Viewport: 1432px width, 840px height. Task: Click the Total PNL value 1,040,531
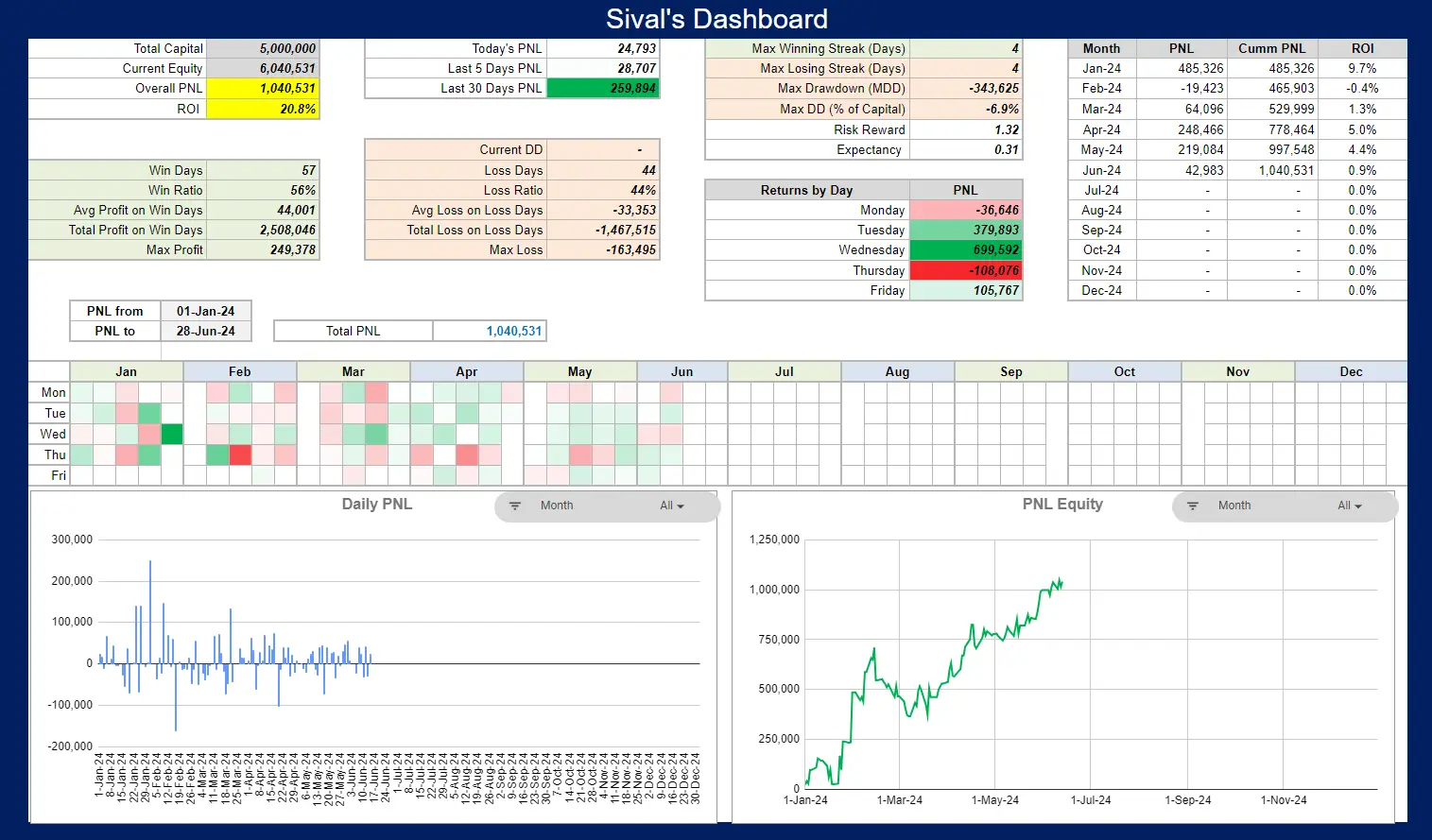(490, 331)
